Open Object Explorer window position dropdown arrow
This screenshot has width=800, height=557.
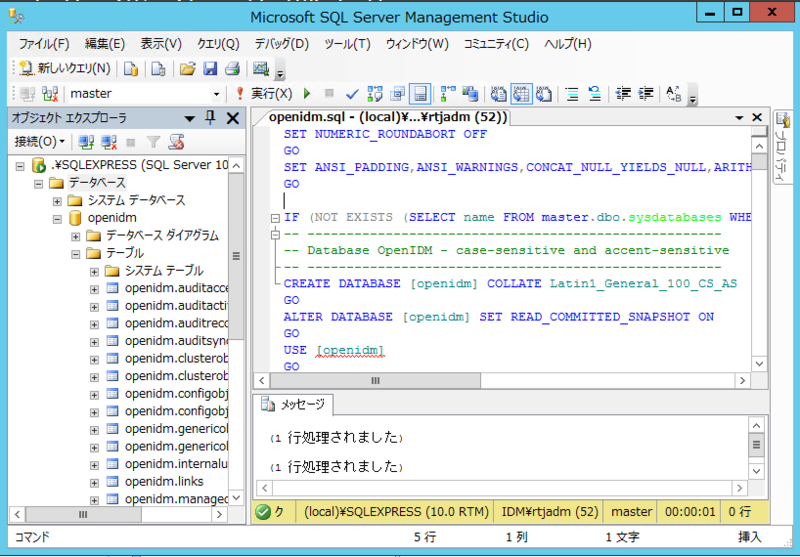point(189,119)
